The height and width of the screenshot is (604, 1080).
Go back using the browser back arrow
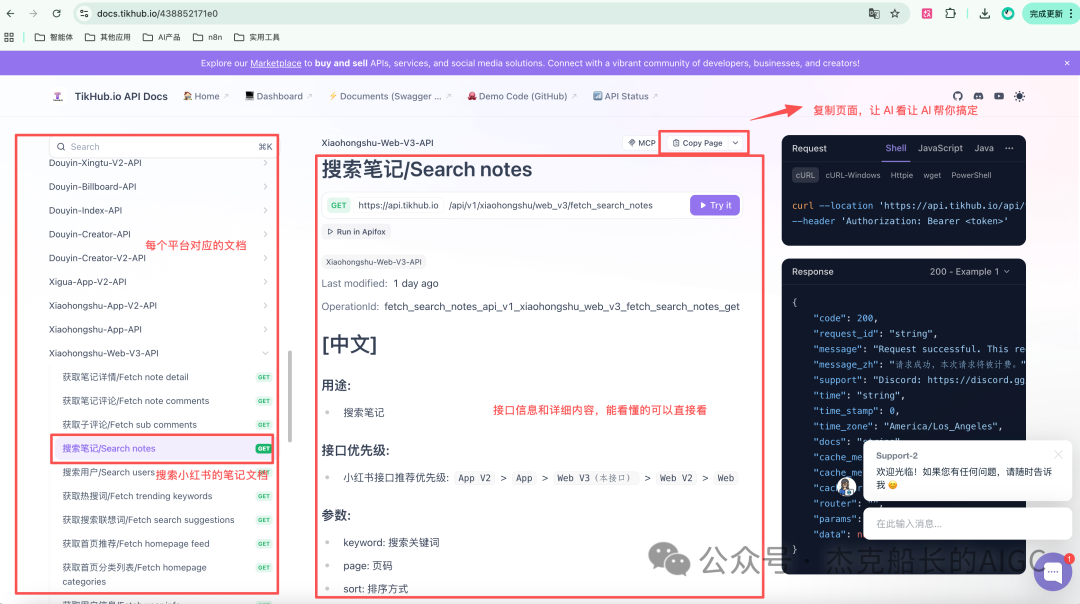pos(10,14)
